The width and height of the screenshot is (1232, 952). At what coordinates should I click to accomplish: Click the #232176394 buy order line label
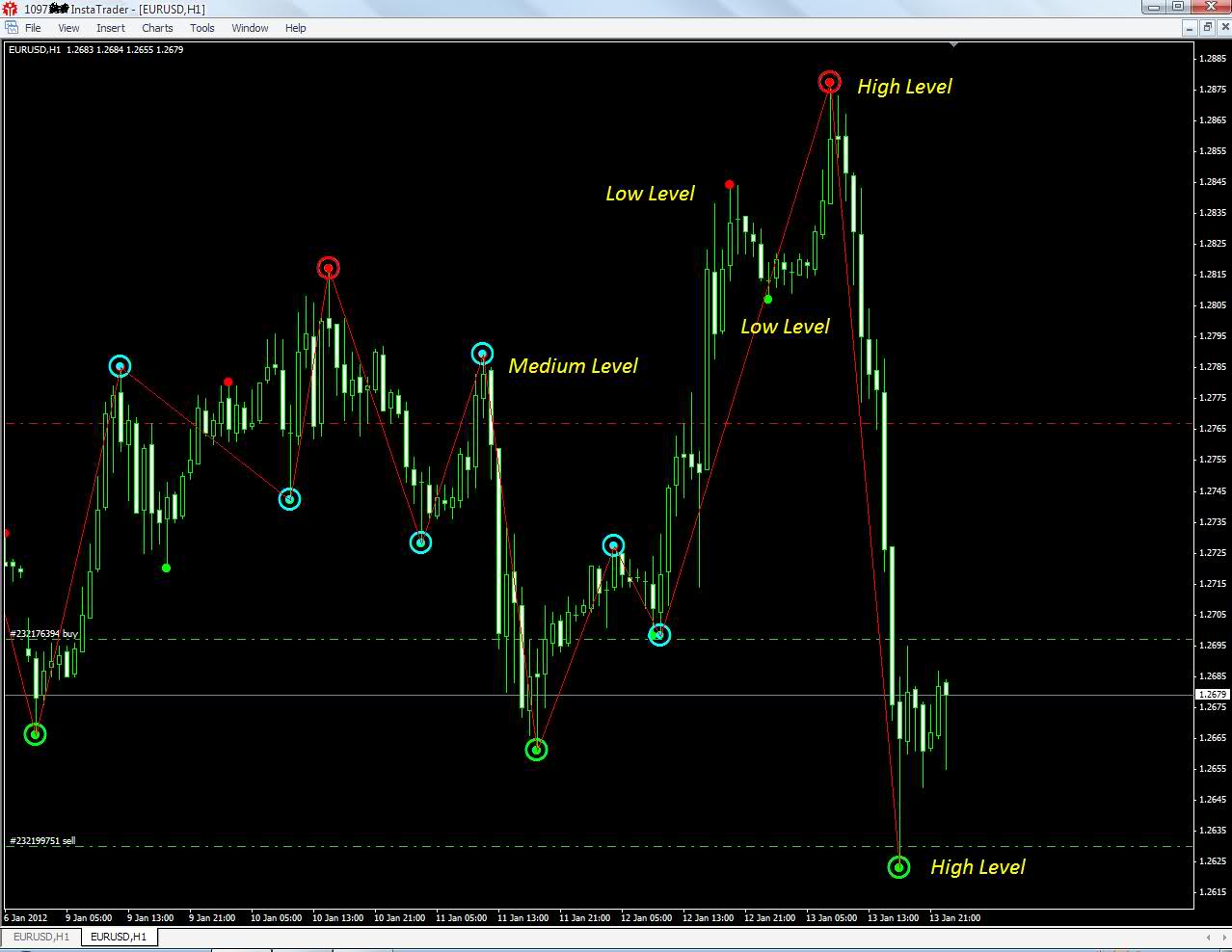43,634
